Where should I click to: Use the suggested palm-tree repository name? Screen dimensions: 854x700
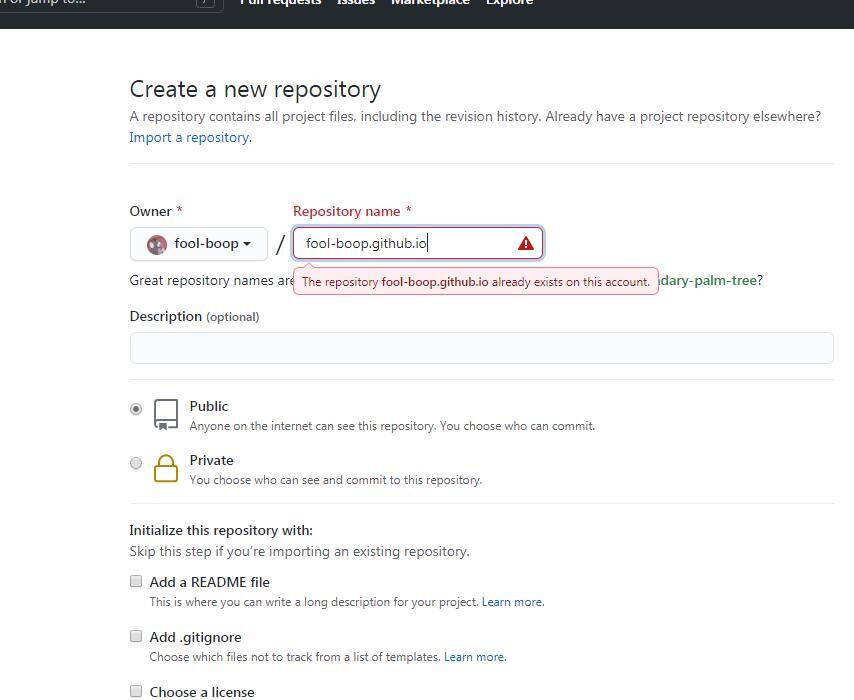(x=708, y=280)
